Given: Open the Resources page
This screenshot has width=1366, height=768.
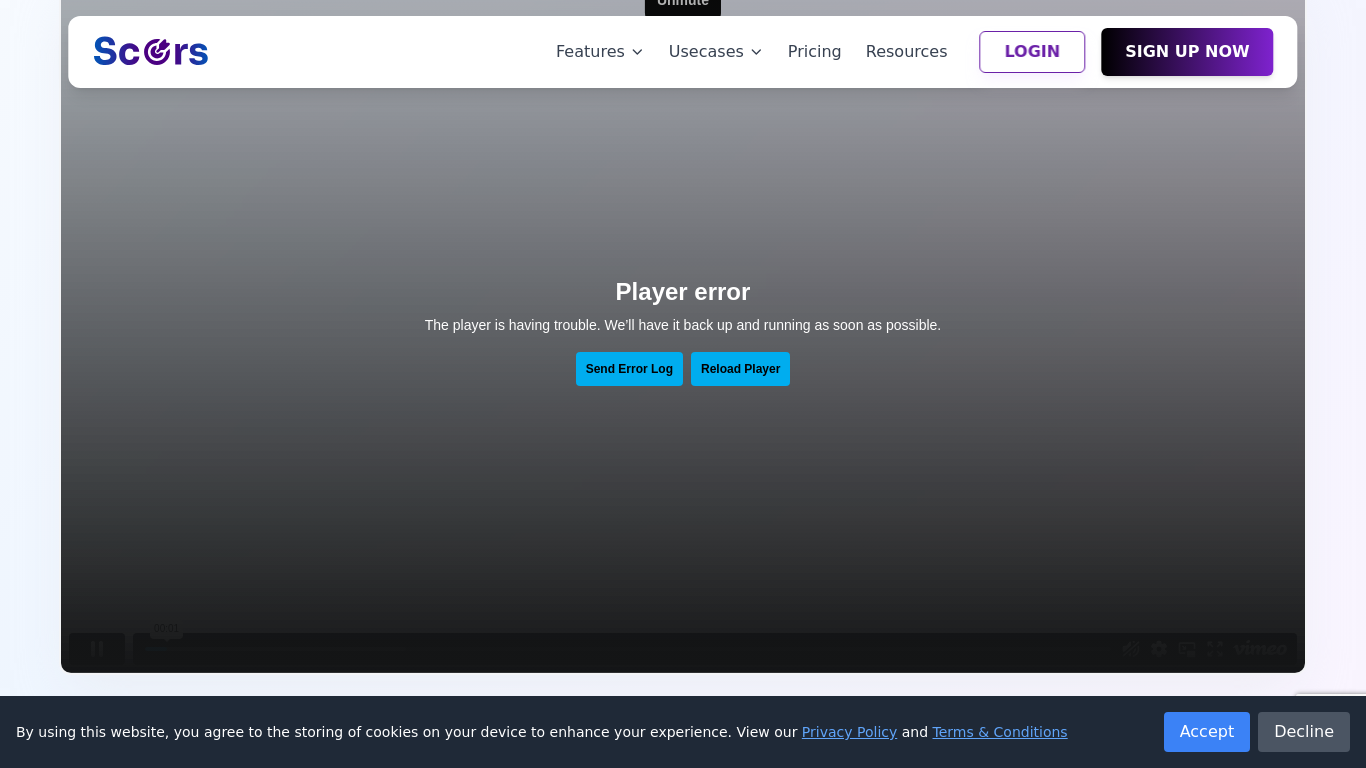Looking at the screenshot, I should point(906,51).
